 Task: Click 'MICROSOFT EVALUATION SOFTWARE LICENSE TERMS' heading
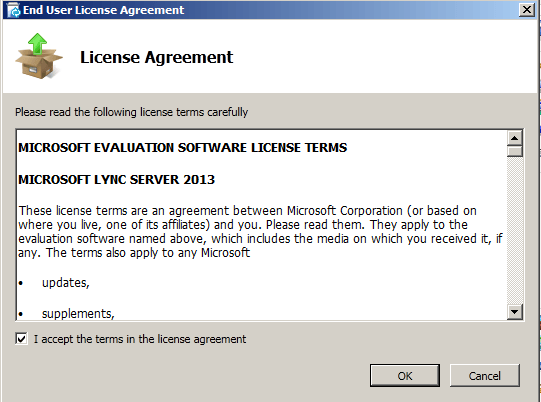[x=183, y=148]
